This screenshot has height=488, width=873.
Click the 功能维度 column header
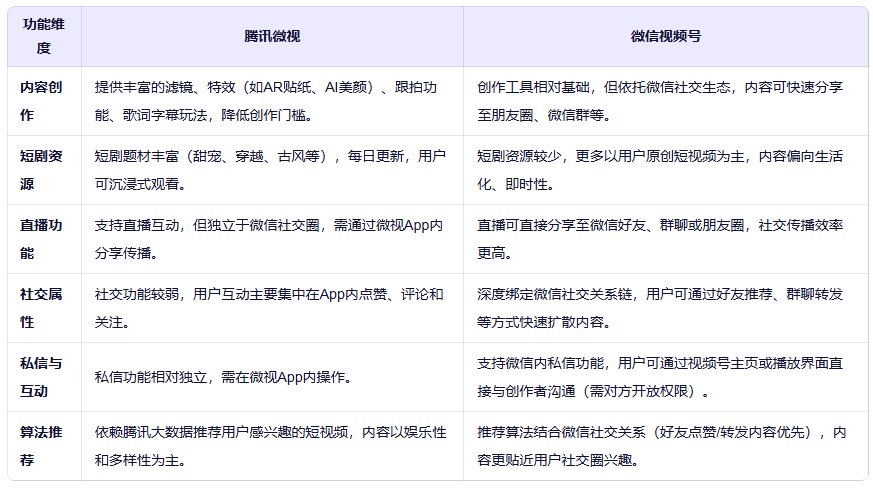(44, 36)
